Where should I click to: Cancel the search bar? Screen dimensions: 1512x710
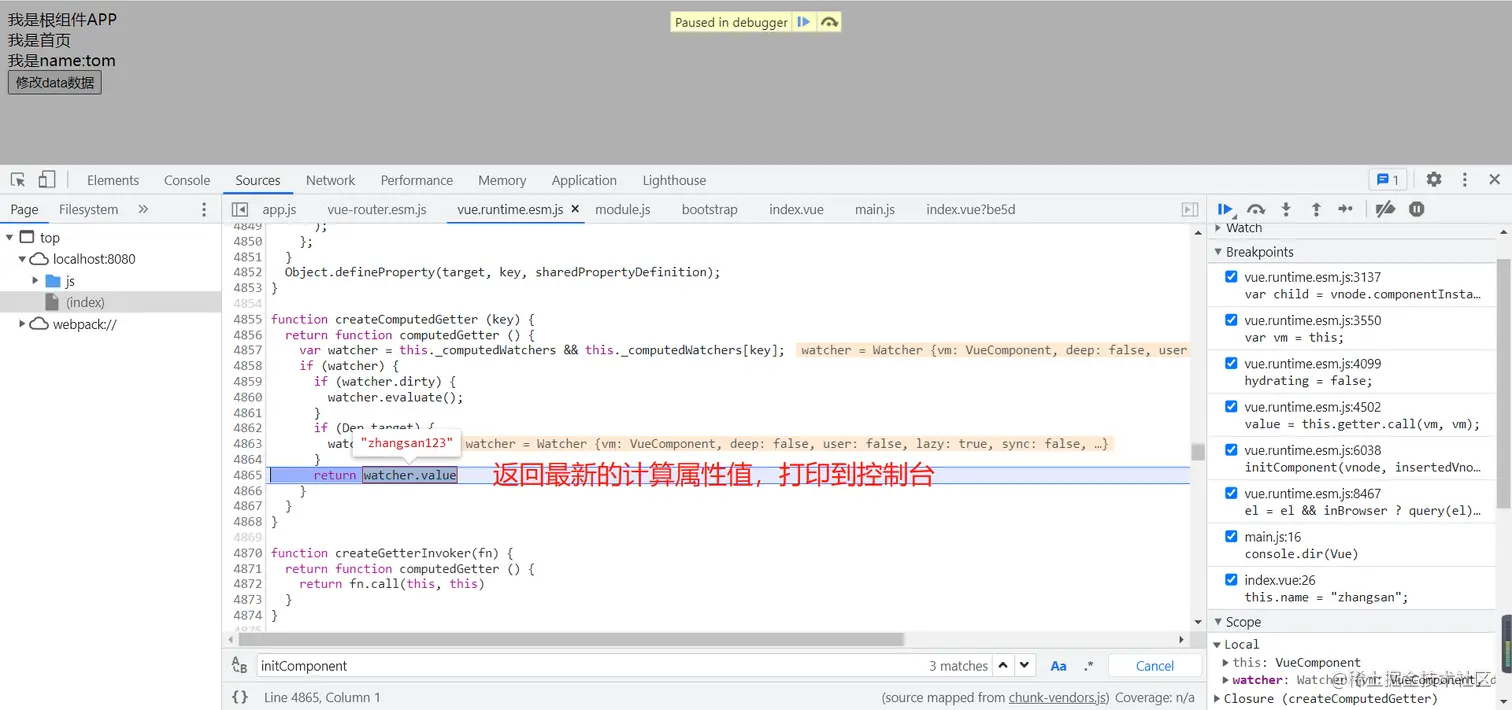(x=1155, y=666)
